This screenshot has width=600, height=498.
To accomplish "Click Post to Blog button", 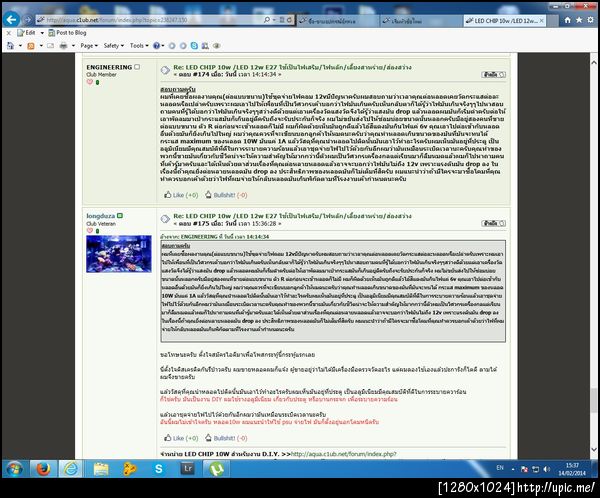I will (67, 33).
